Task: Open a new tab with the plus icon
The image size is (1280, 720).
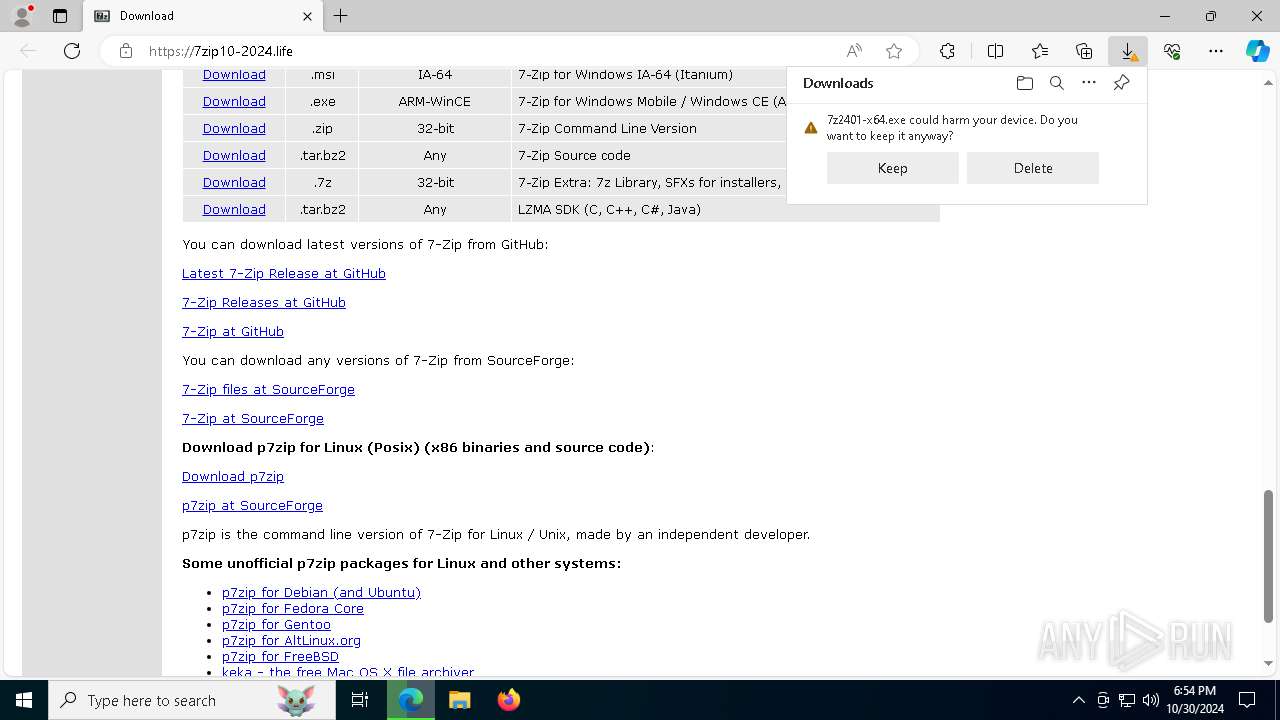Action: (341, 16)
